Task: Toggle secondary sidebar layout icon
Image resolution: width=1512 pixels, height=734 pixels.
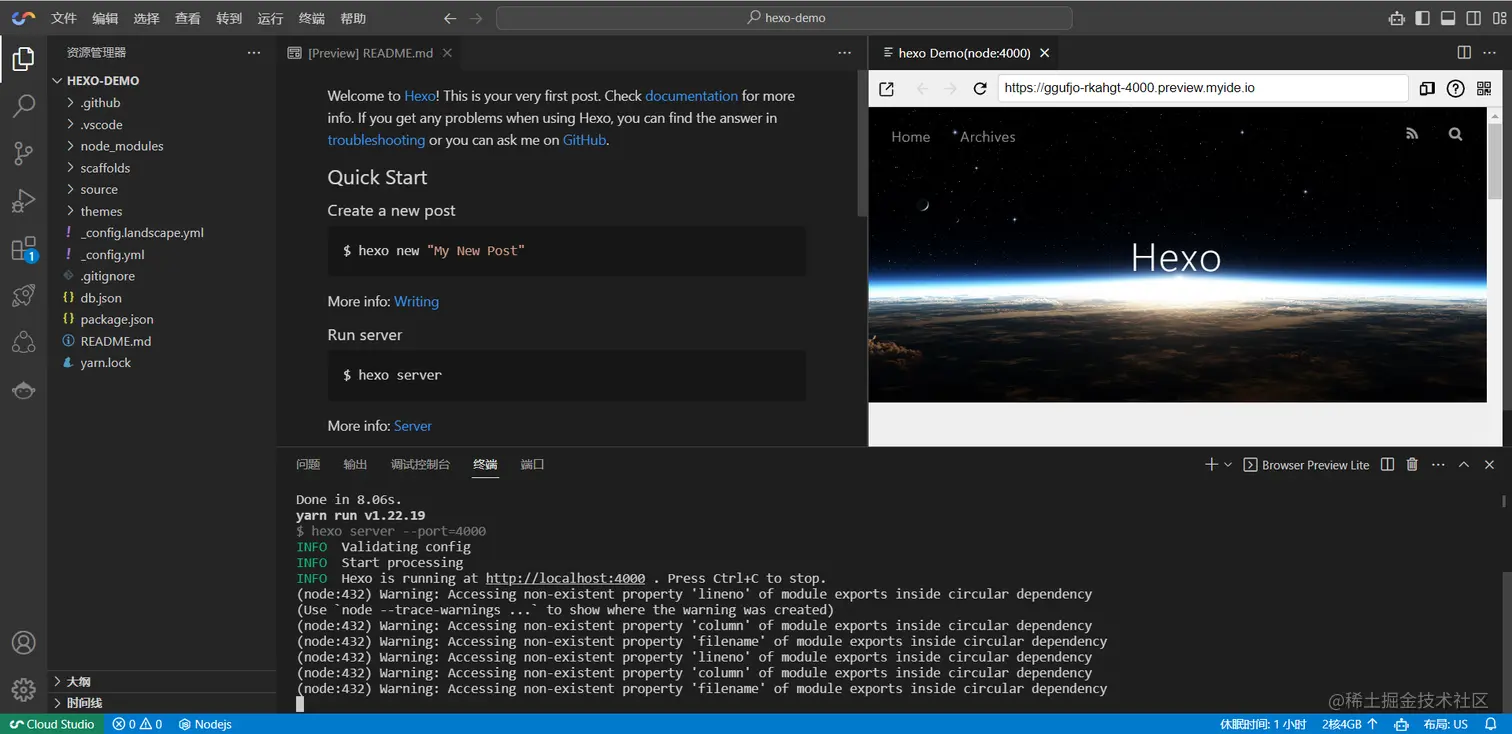Action: 1474,18
